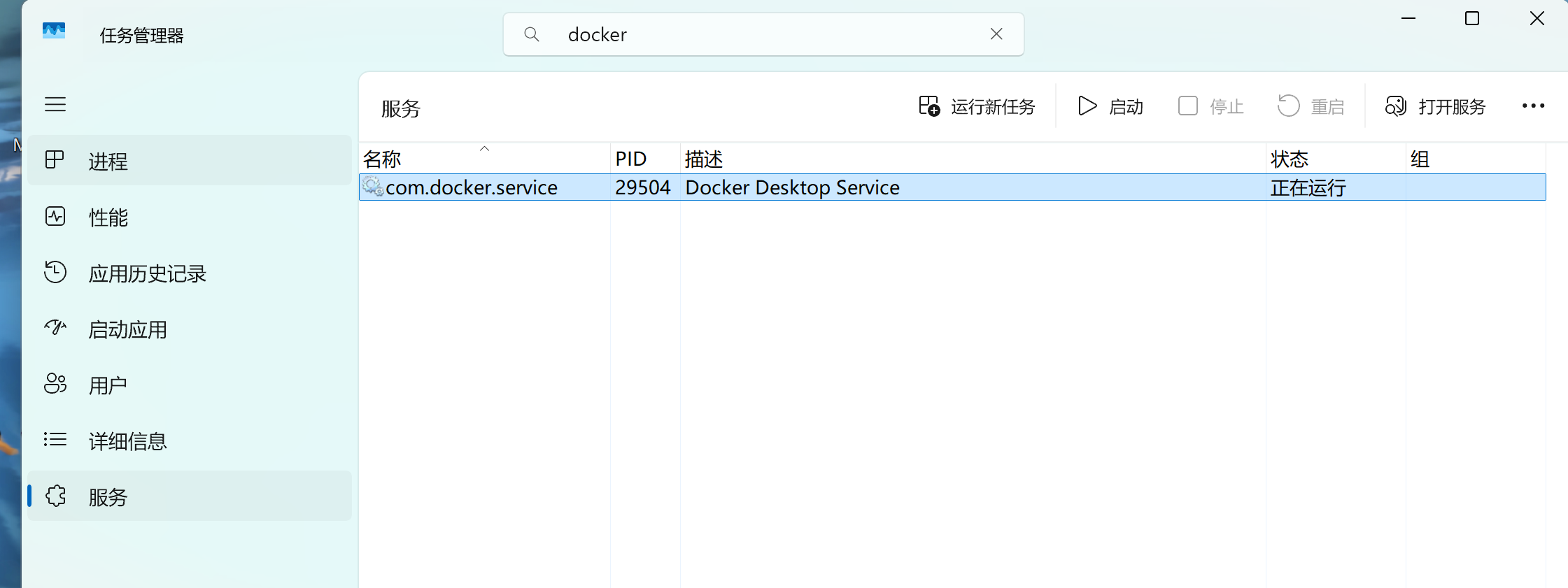Select the 服务 sidebar page
Viewport: 1568px width, 588px height.
189,496
